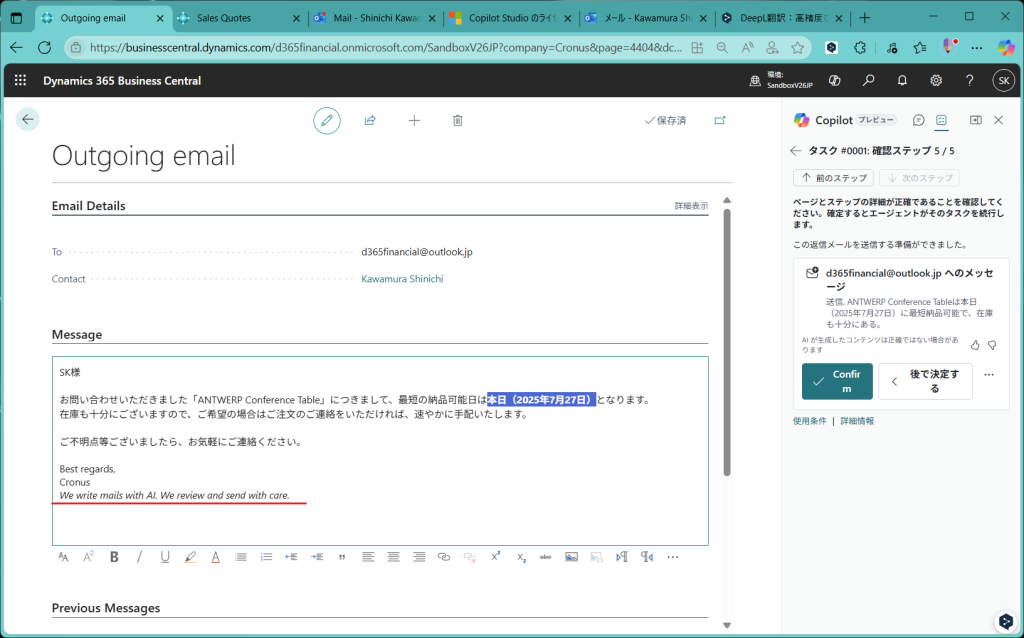The width and height of the screenshot is (1024, 638).
Task: Switch to the メール - Kawamura tab
Action: pos(647,18)
